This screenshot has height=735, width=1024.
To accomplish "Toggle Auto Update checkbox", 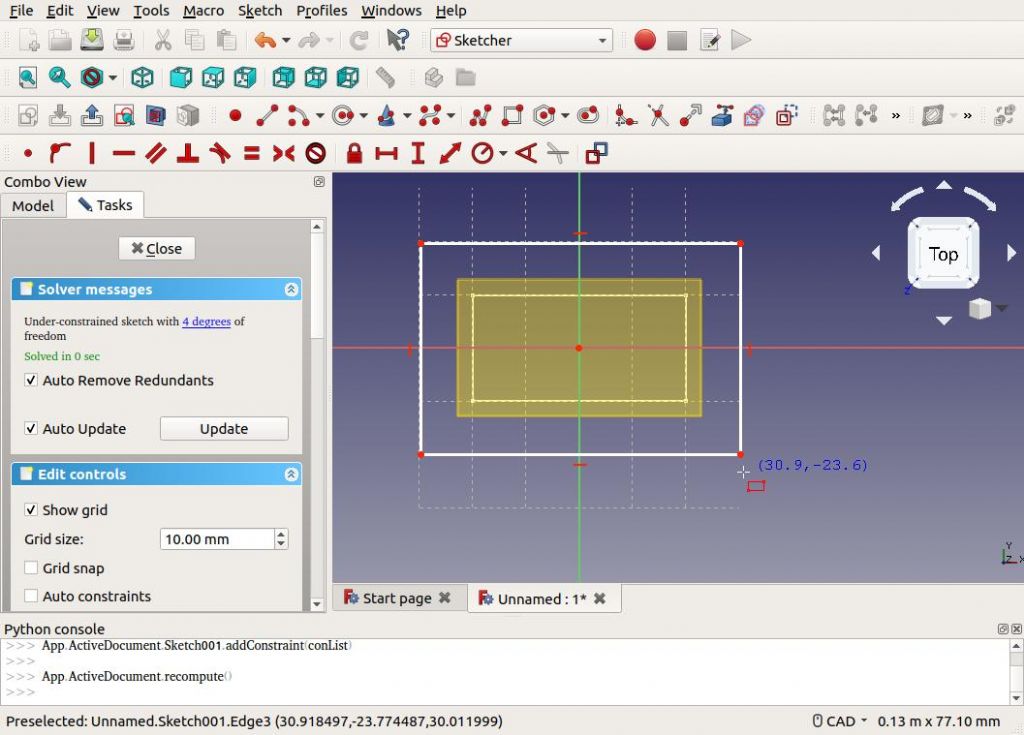I will click(31, 428).
